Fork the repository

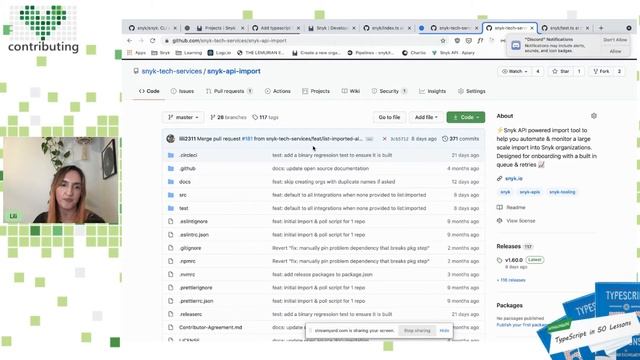(601, 71)
